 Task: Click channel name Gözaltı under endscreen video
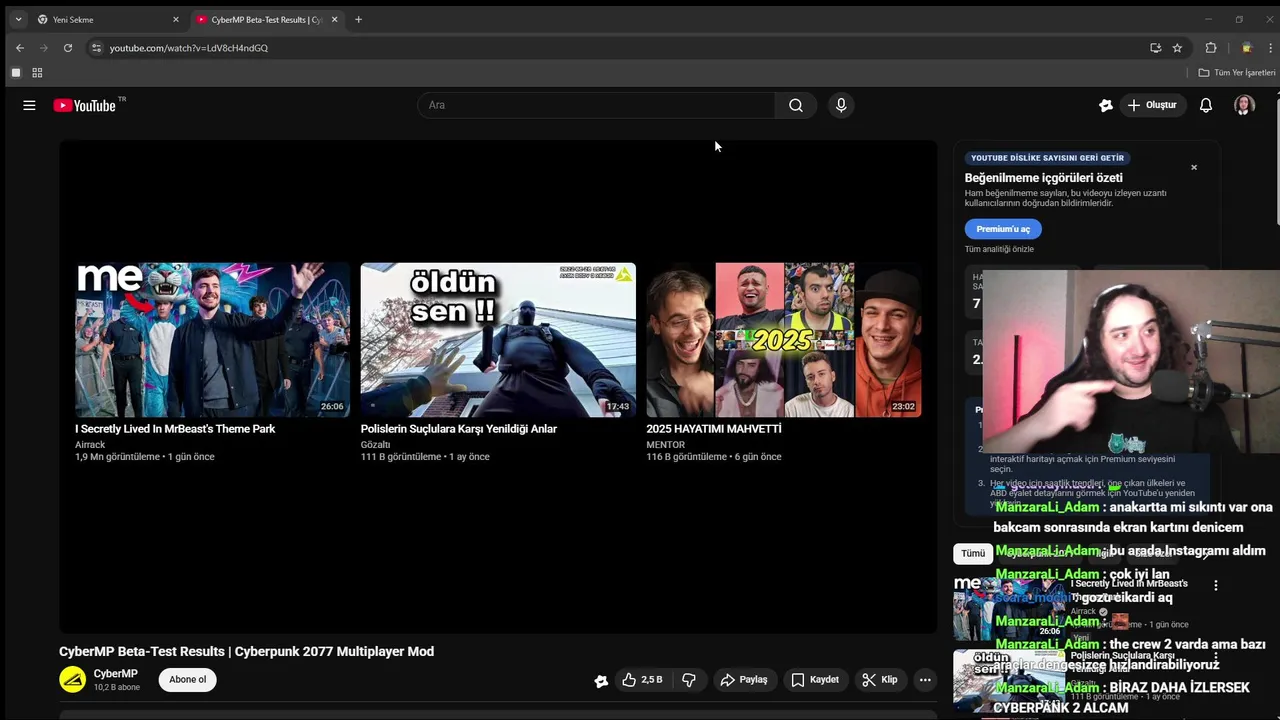[x=376, y=445]
